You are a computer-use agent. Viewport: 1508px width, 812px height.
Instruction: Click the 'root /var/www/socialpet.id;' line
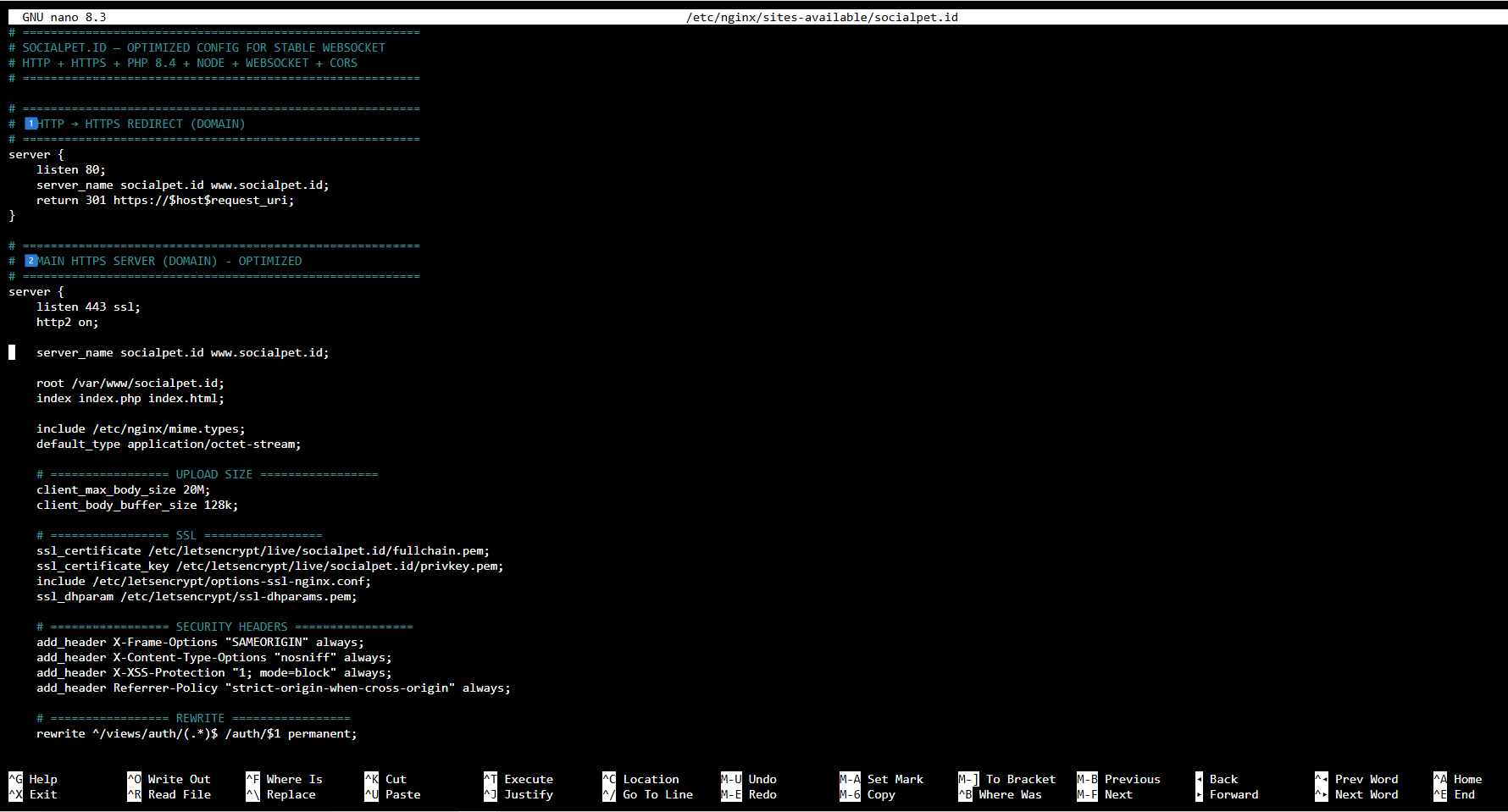coord(130,383)
